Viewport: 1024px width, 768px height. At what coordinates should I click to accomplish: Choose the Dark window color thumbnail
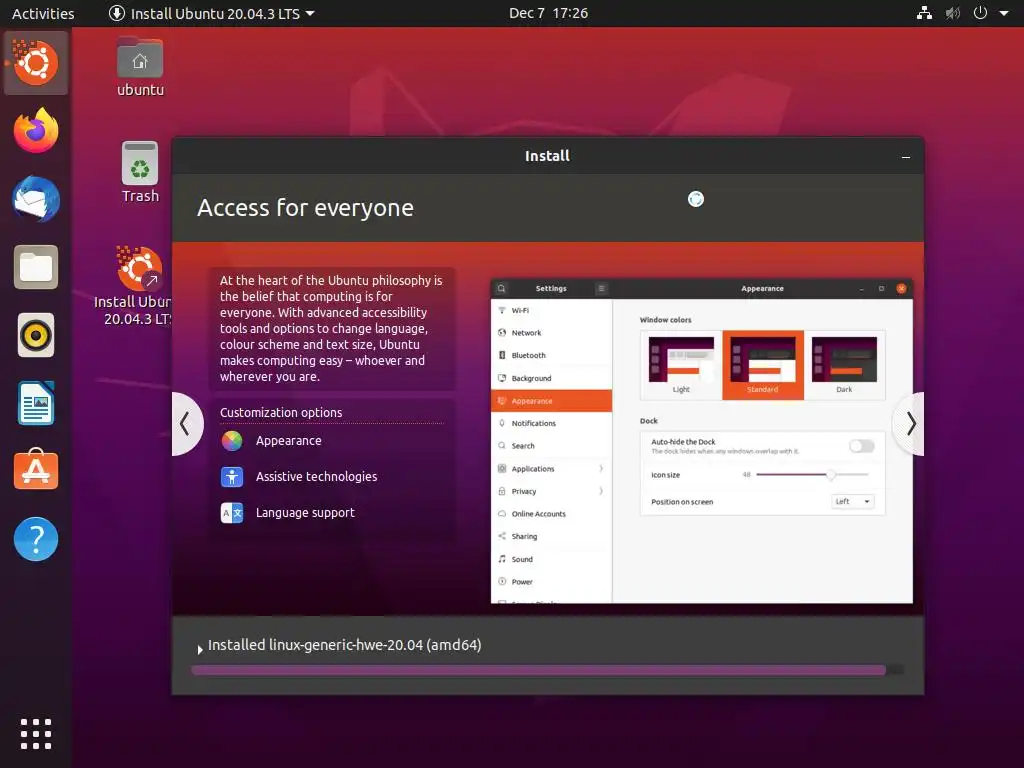[x=844, y=364]
